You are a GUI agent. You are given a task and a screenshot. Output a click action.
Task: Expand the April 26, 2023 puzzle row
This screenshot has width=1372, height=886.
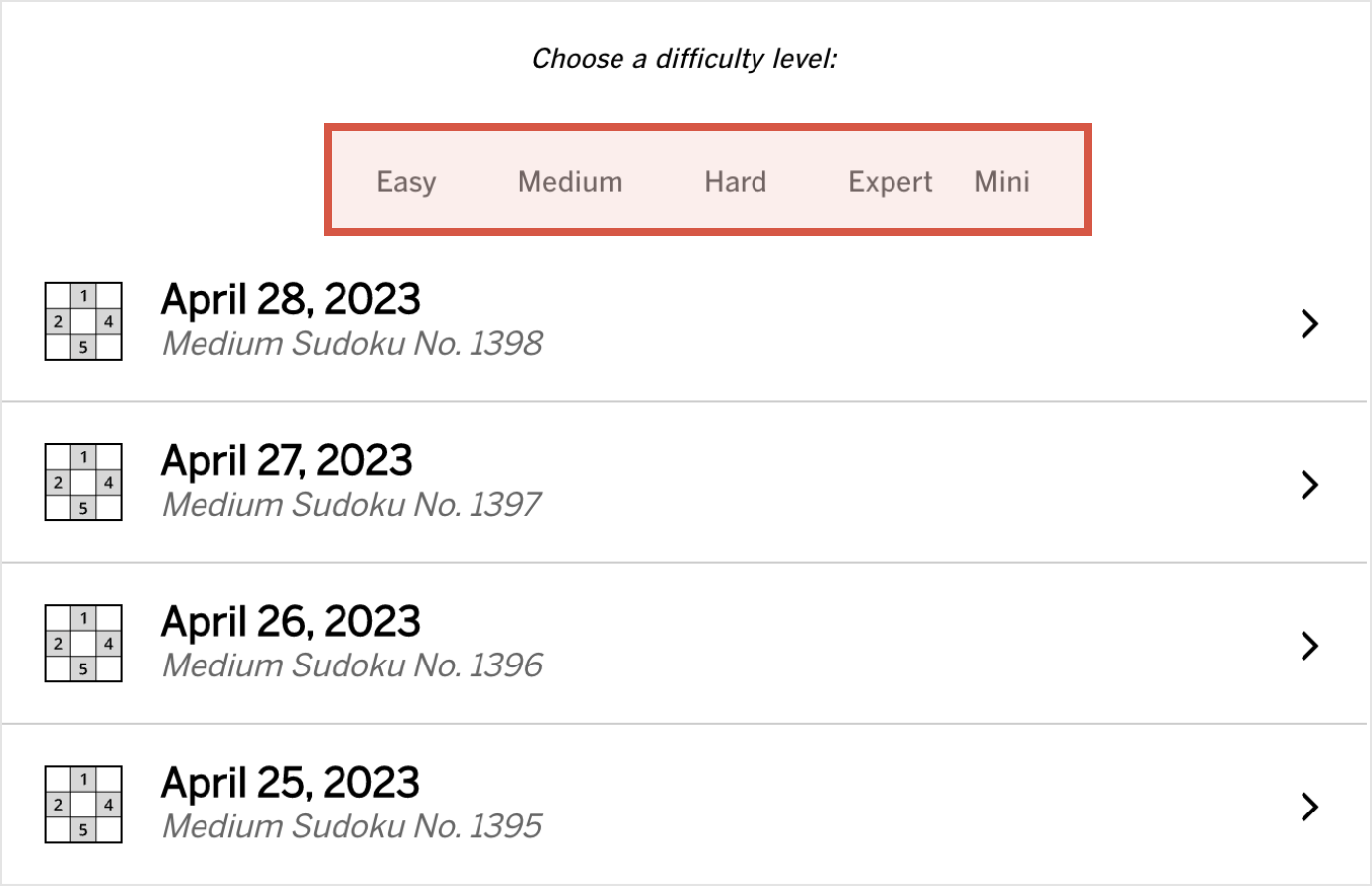click(1310, 645)
